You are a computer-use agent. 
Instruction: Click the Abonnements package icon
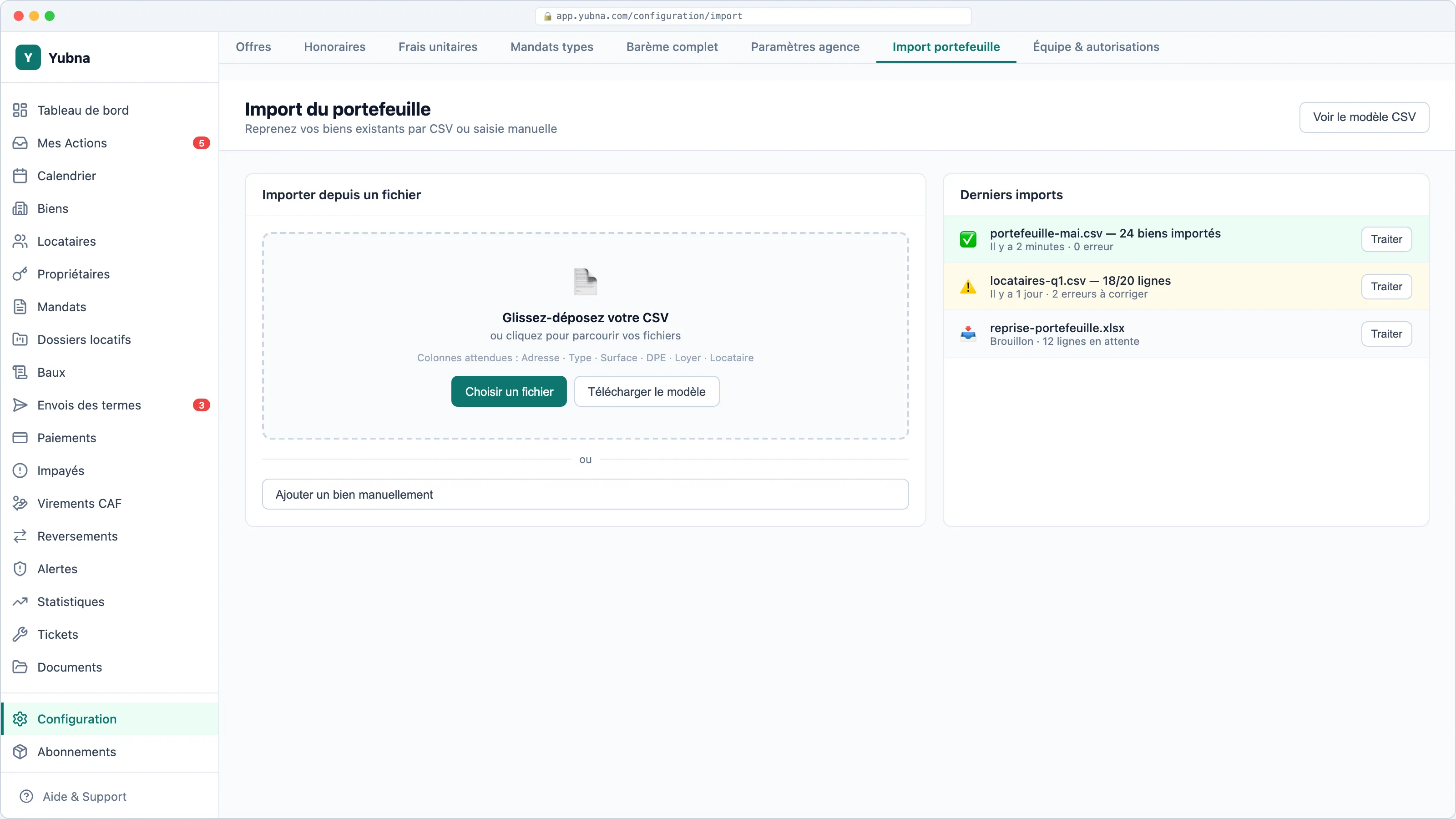20,752
